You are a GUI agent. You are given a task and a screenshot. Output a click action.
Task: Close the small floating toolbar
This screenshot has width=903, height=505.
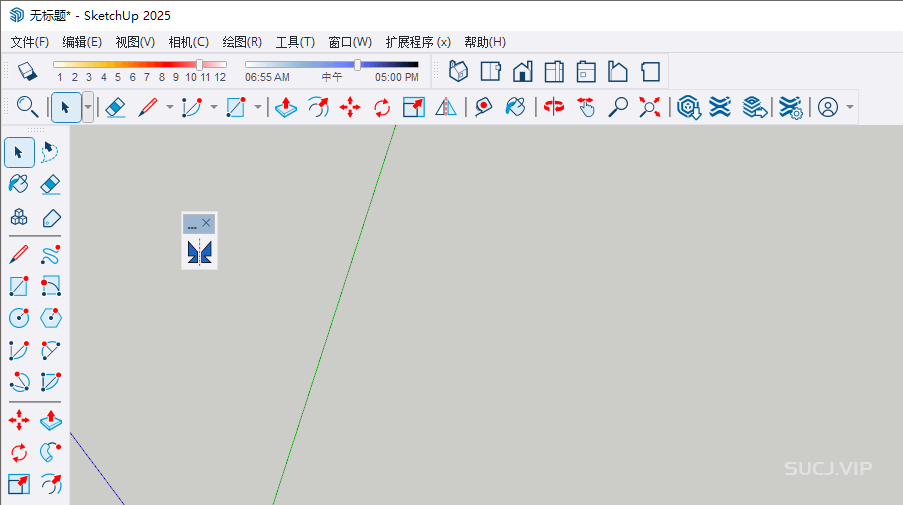[206, 223]
